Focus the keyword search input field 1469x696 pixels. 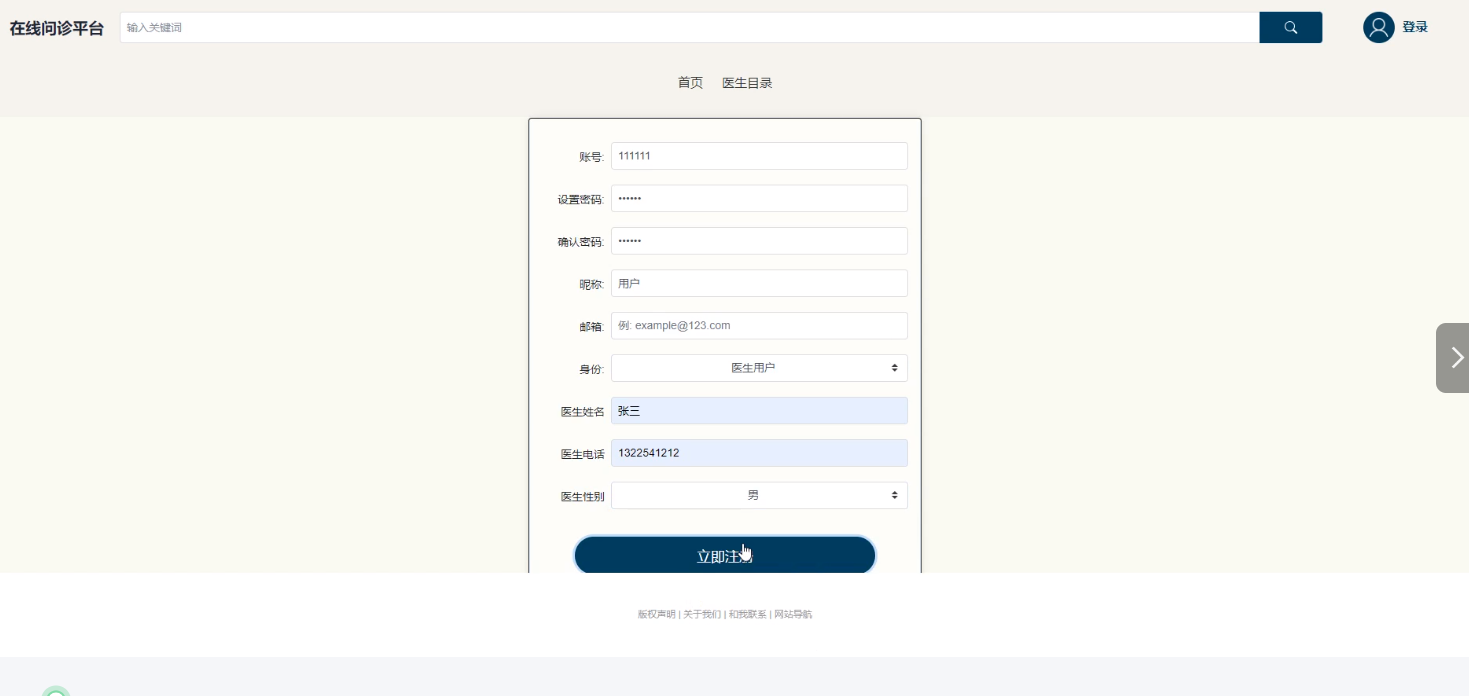click(689, 27)
